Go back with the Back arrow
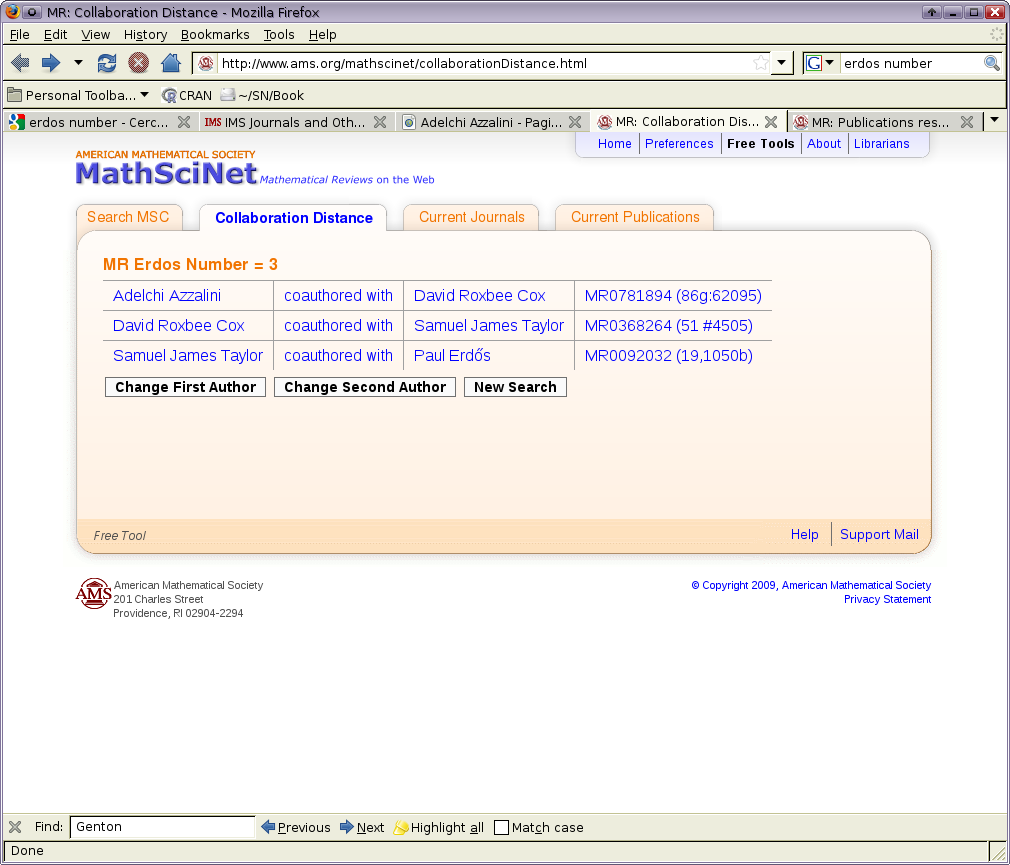The image size is (1010, 865). pos(21,63)
